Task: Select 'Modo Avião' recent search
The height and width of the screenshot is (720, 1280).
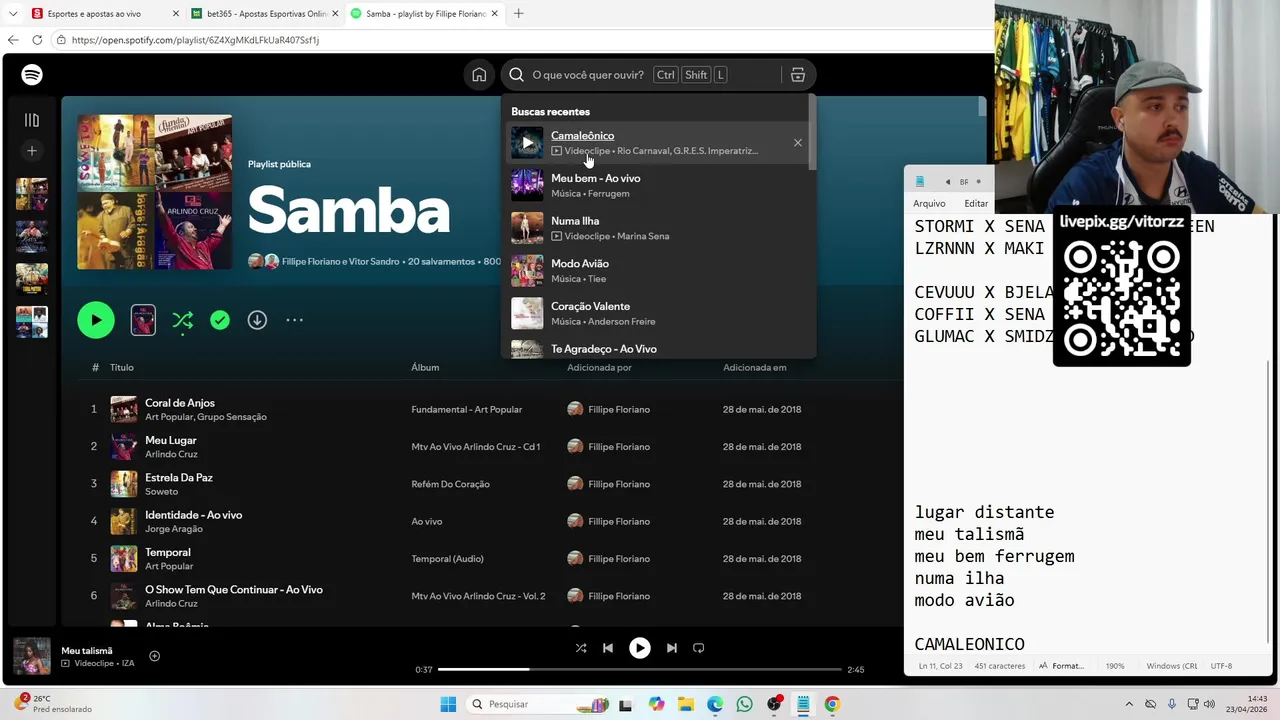Action: 658,271
